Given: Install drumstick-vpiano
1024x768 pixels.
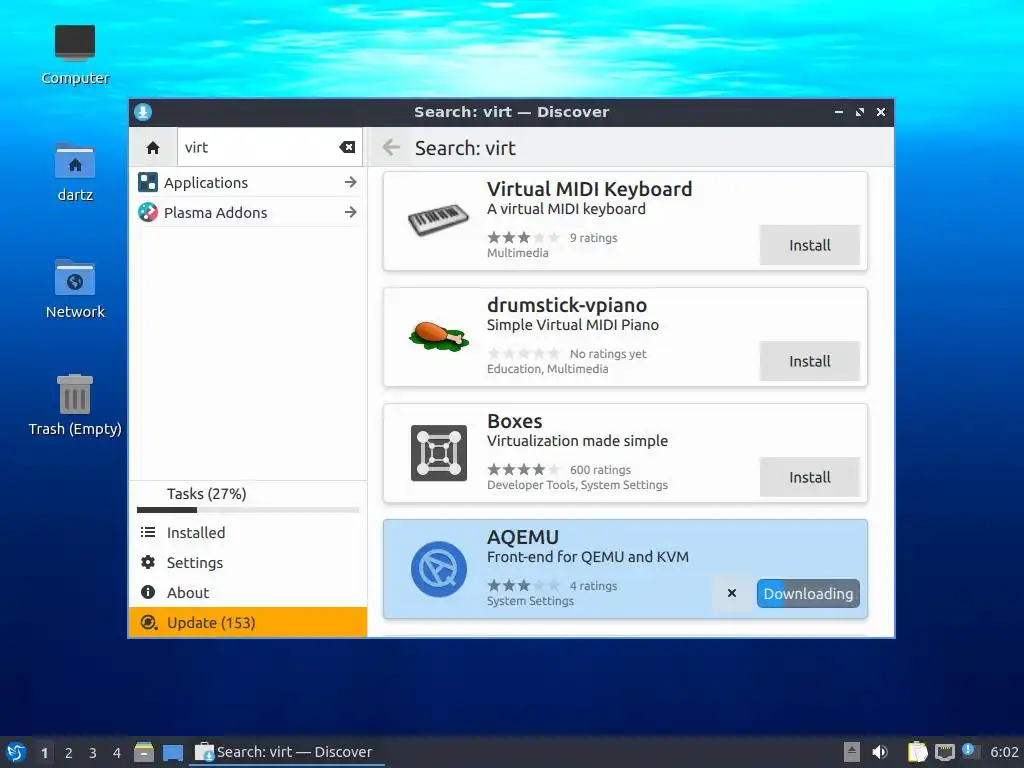Looking at the screenshot, I should click(x=809, y=361).
